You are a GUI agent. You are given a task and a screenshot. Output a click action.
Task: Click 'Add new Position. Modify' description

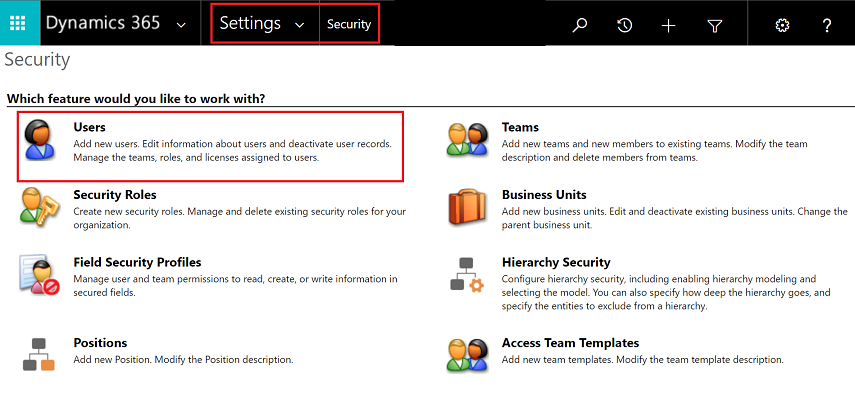coord(184,360)
